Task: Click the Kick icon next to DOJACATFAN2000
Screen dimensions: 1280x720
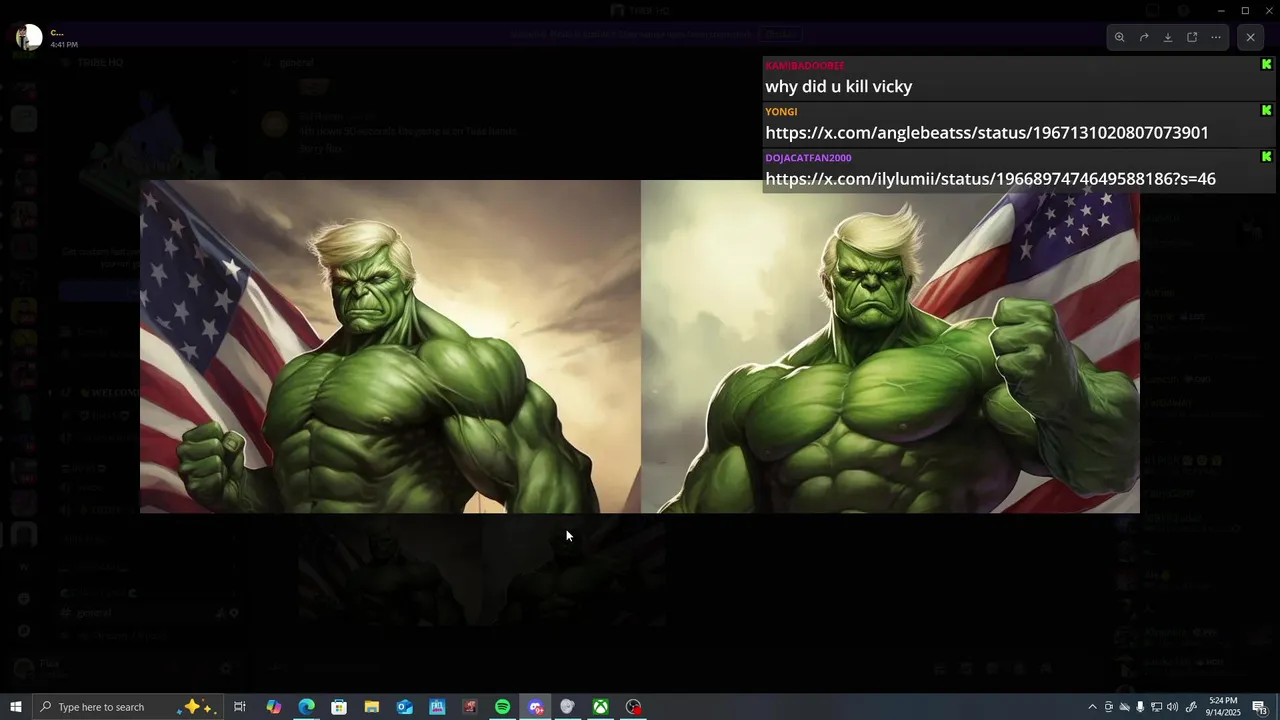Action: click(1266, 156)
